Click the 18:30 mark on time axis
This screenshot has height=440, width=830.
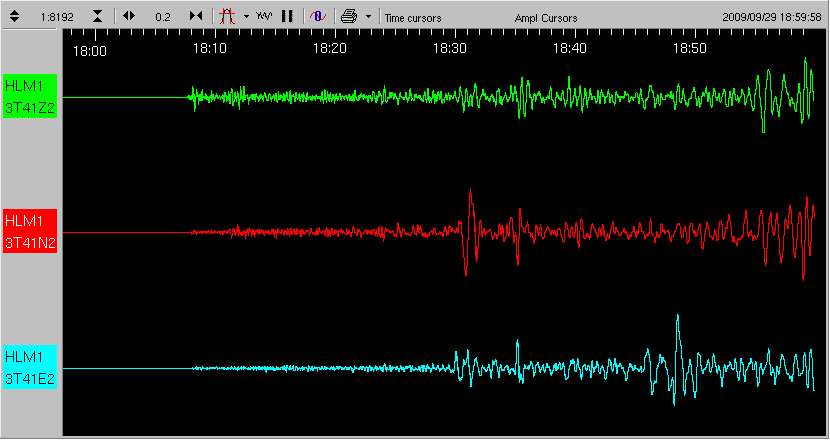click(x=449, y=48)
